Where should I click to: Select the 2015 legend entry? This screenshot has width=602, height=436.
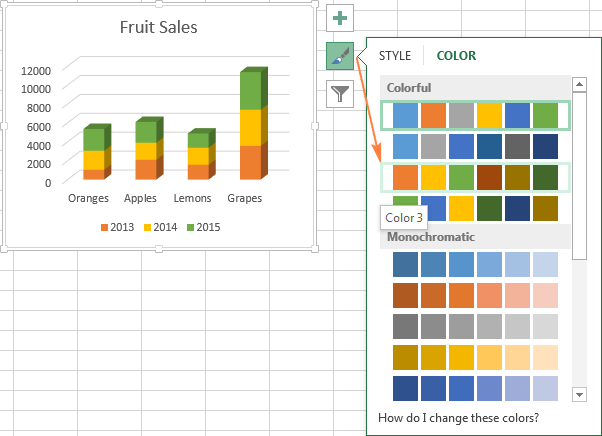click(x=203, y=228)
